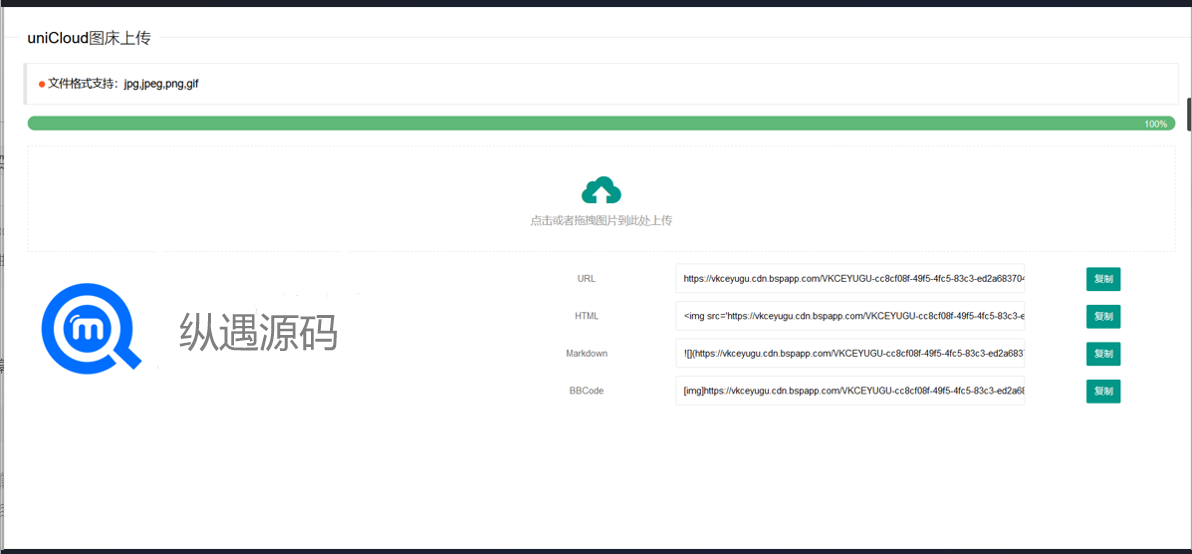Click the orange bullet dot in notice

[41, 84]
